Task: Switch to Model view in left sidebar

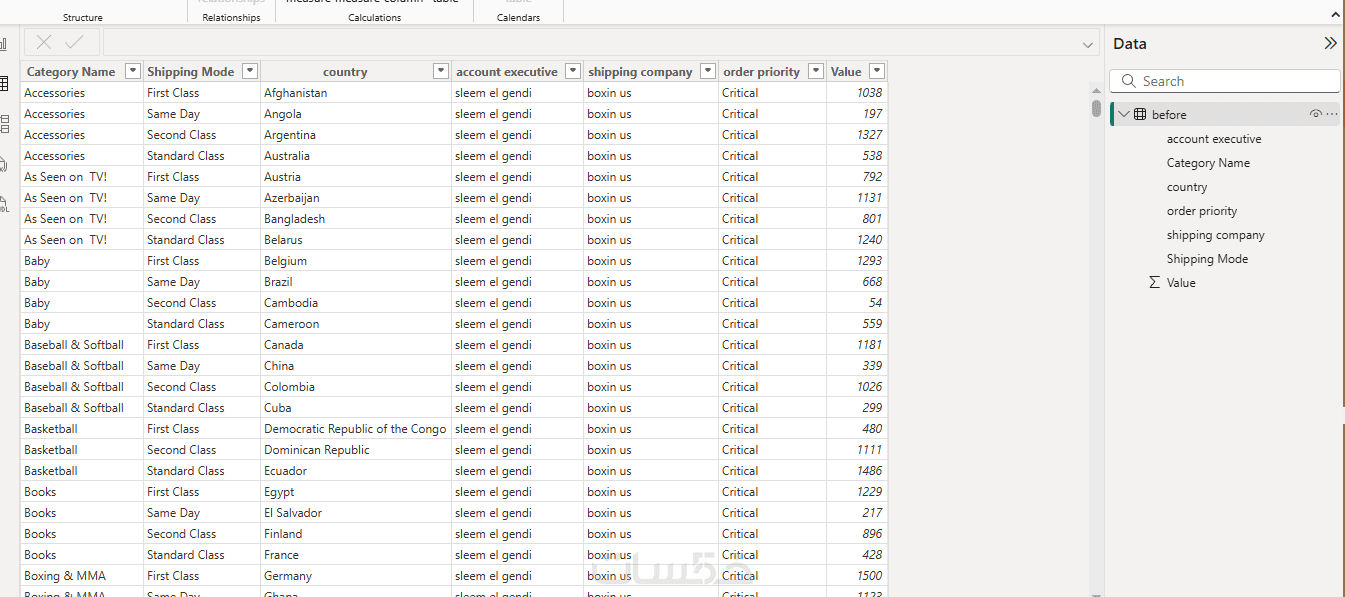Action: [4, 124]
